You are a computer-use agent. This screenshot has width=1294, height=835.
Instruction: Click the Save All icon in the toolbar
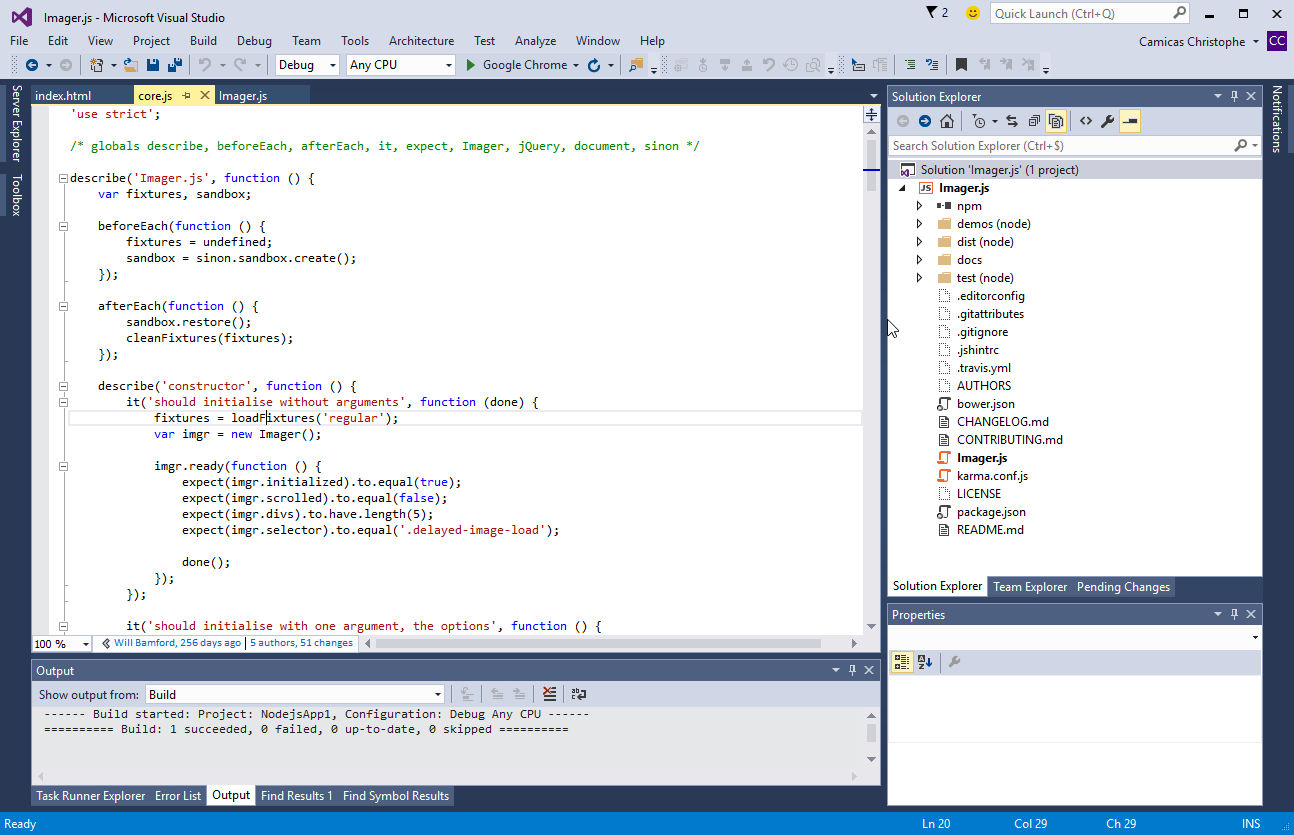[173, 64]
